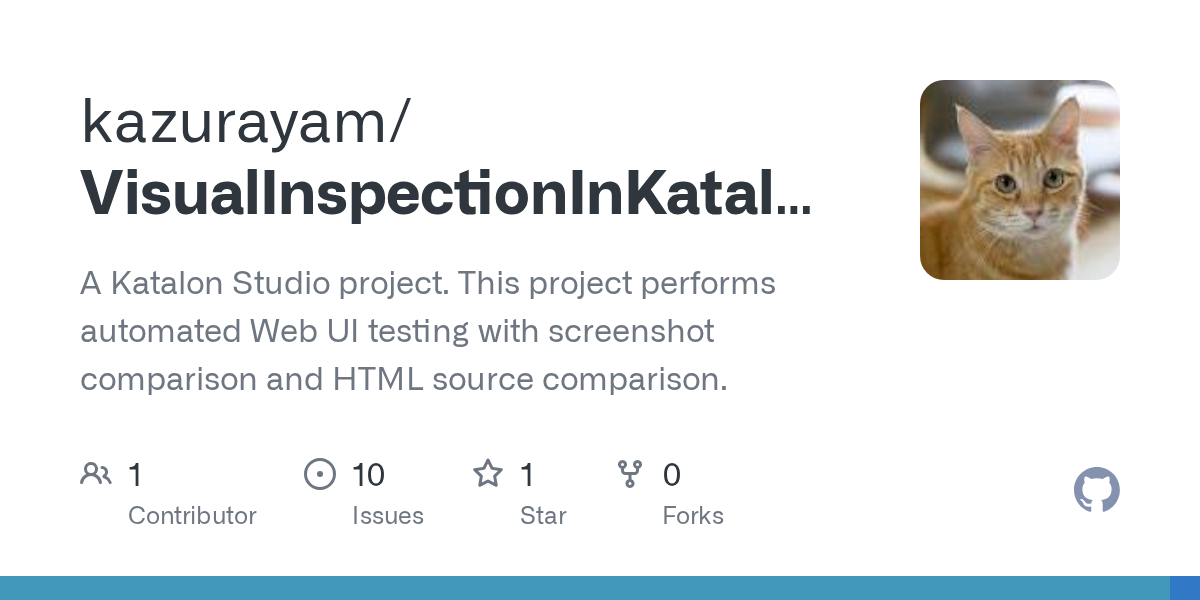Image resolution: width=1200 pixels, height=600 pixels.
Task: Select the Contributor label
Action: (192, 516)
